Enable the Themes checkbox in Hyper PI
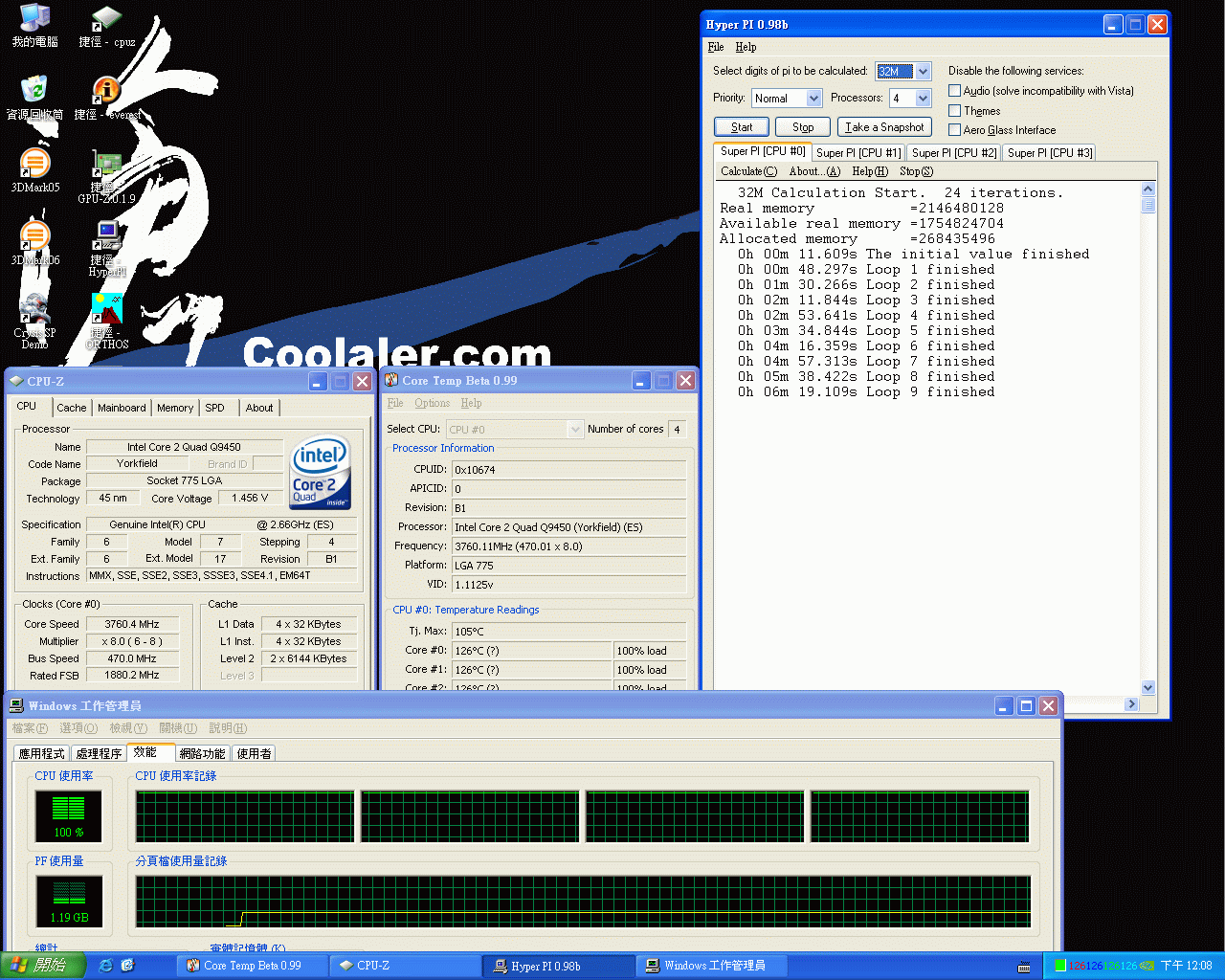Image resolution: width=1225 pixels, height=980 pixels. tap(954, 111)
